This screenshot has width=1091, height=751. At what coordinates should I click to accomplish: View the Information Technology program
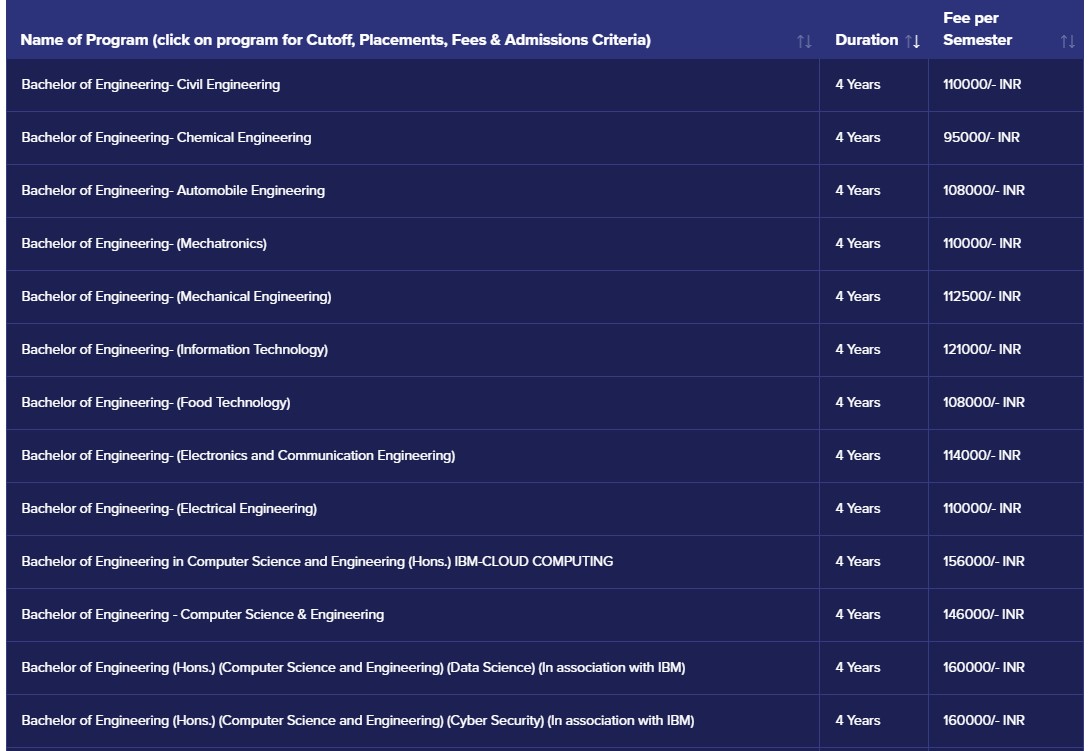(174, 350)
